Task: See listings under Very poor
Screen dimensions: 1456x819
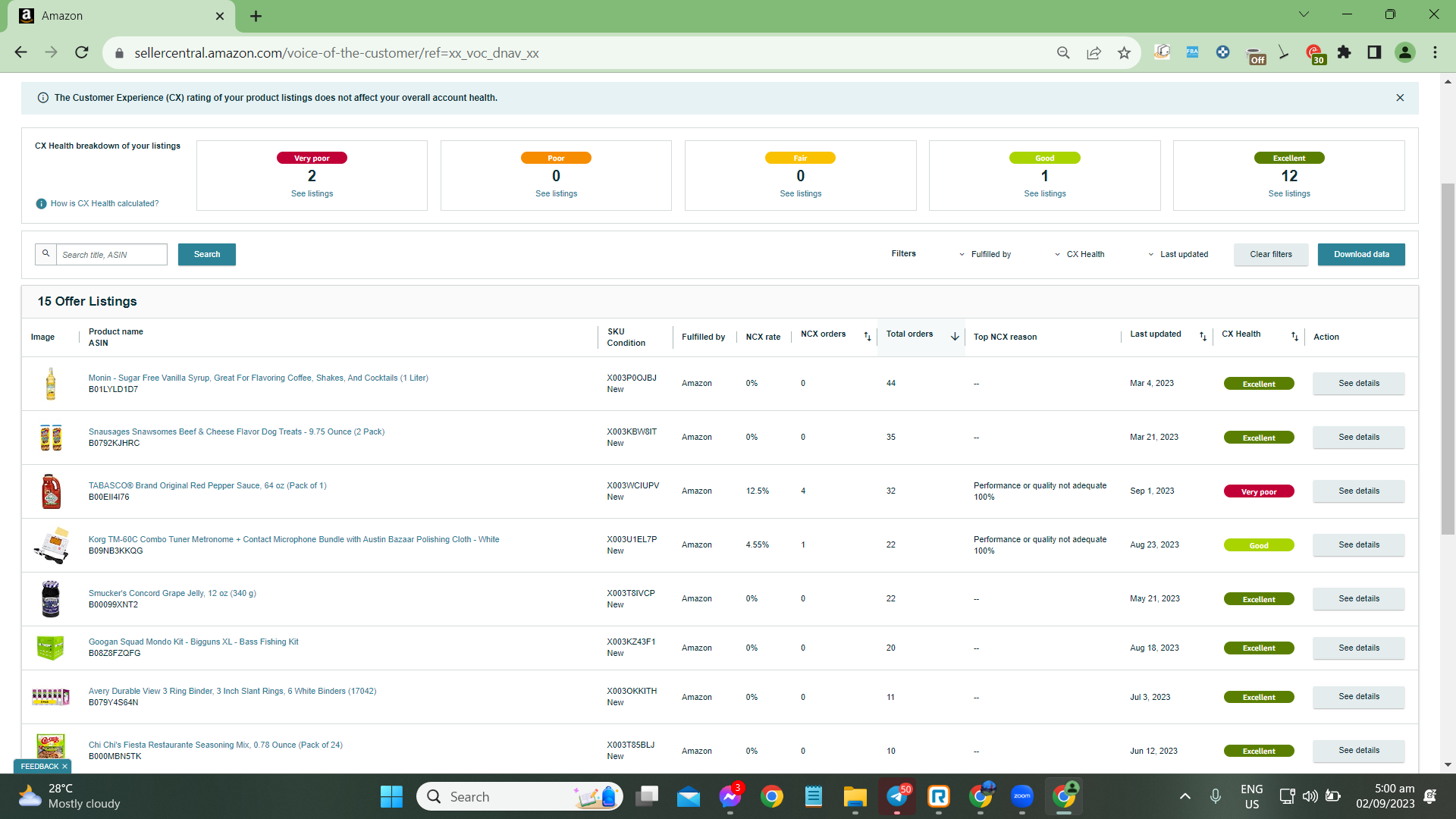Action: pyautogui.click(x=312, y=193)
